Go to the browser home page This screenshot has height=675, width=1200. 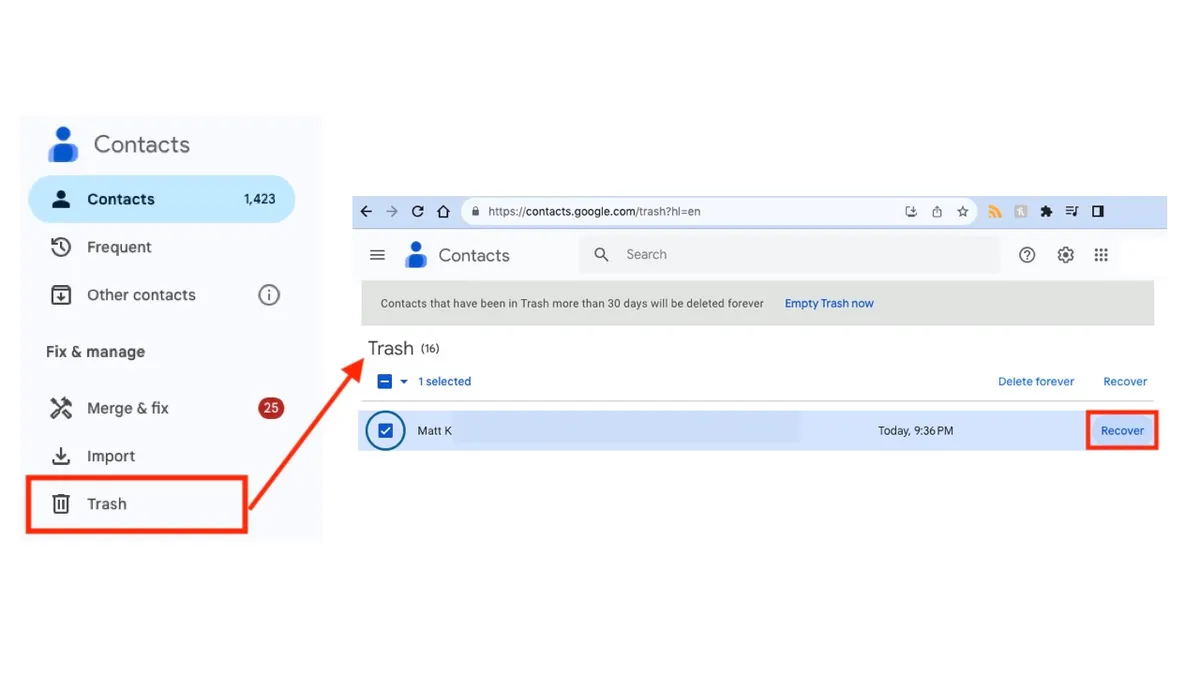(443, 212)
